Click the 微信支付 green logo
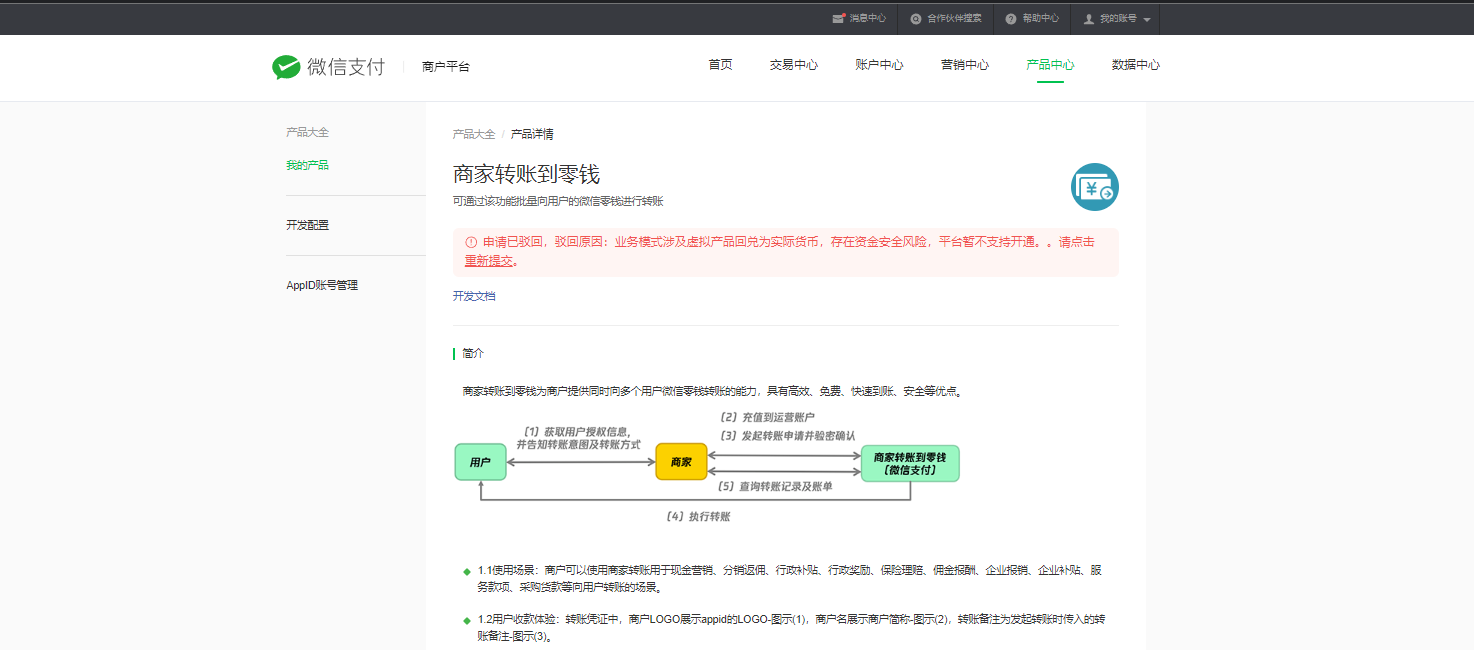 [x=286, y=67]
